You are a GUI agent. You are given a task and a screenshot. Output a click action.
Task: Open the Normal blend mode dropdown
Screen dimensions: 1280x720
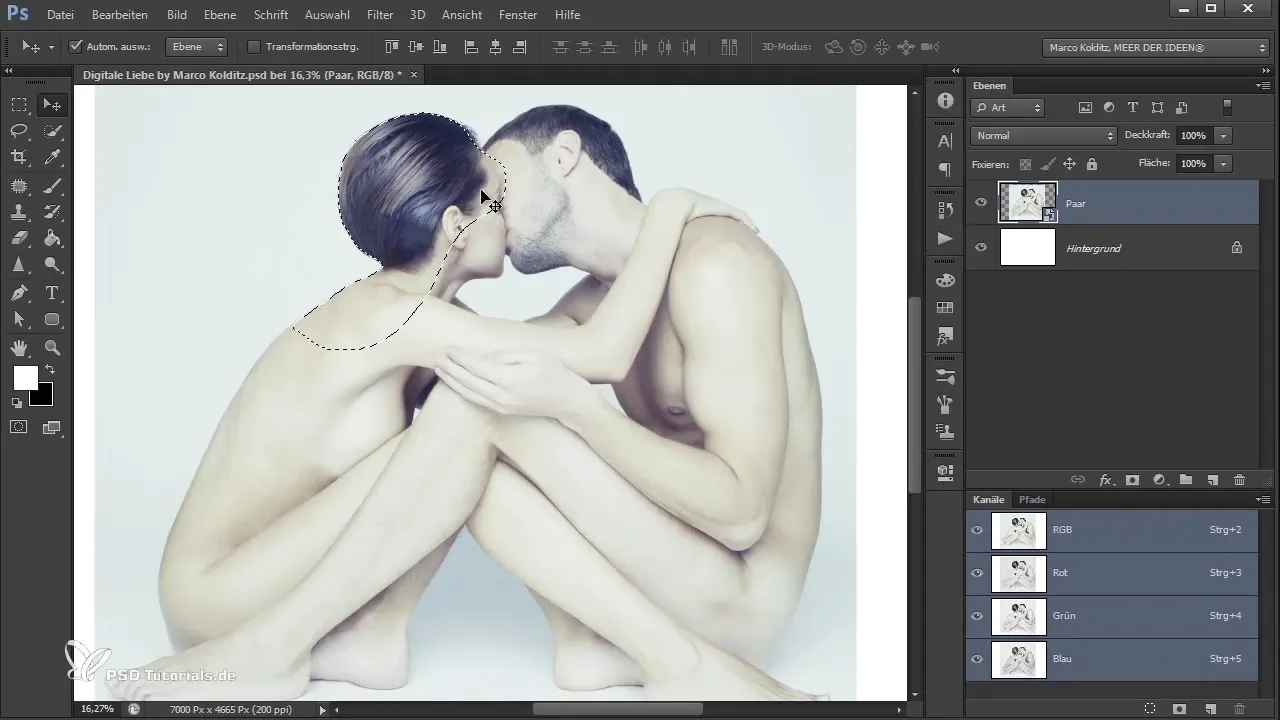tap(1043, 135)
